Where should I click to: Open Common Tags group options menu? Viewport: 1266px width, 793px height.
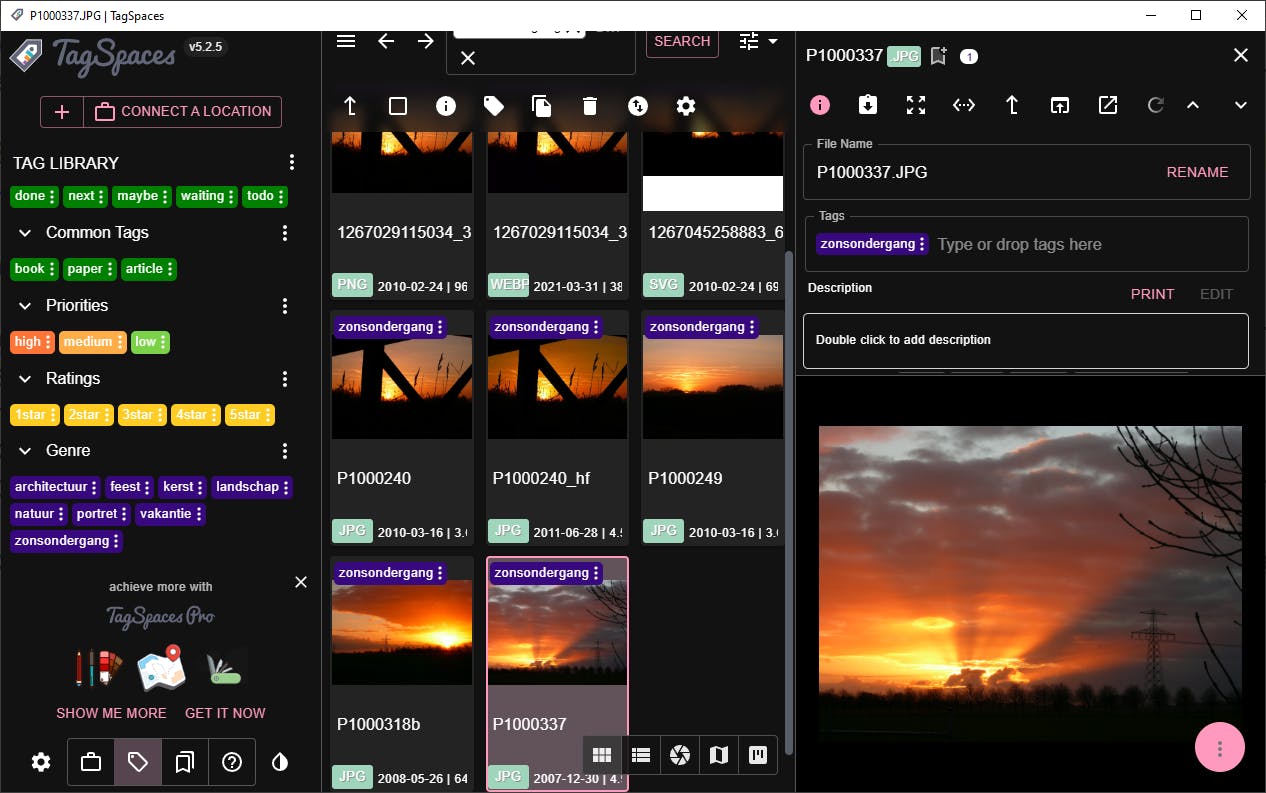click(x=285, y=232)
